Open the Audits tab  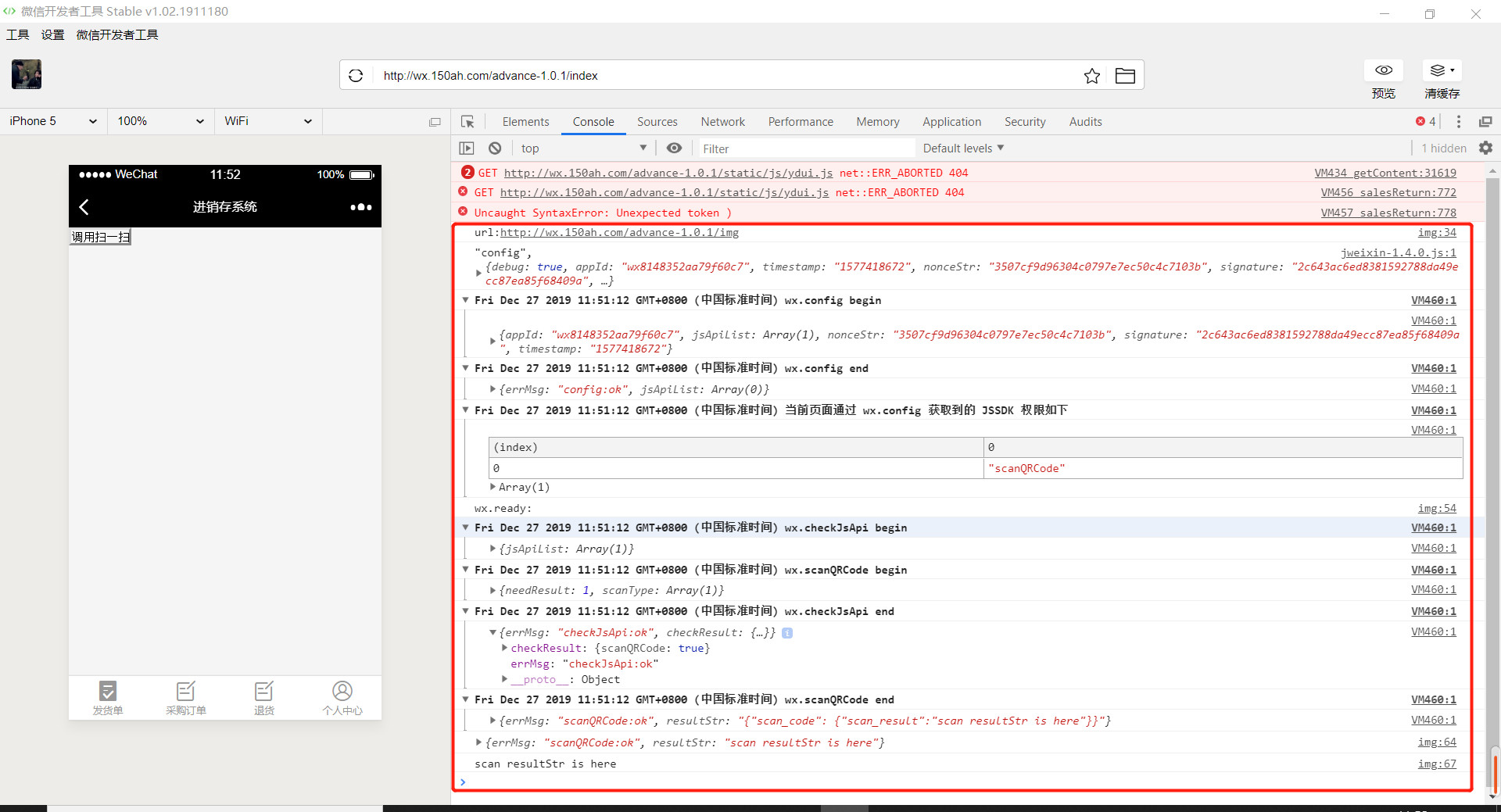coord(1085,122)
